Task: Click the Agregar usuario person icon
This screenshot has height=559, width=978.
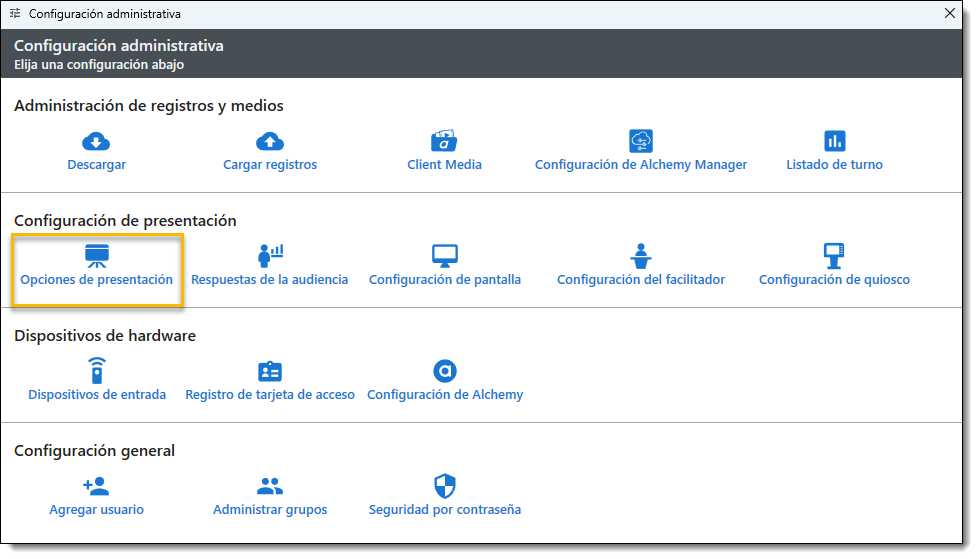Action: point(96,486)
